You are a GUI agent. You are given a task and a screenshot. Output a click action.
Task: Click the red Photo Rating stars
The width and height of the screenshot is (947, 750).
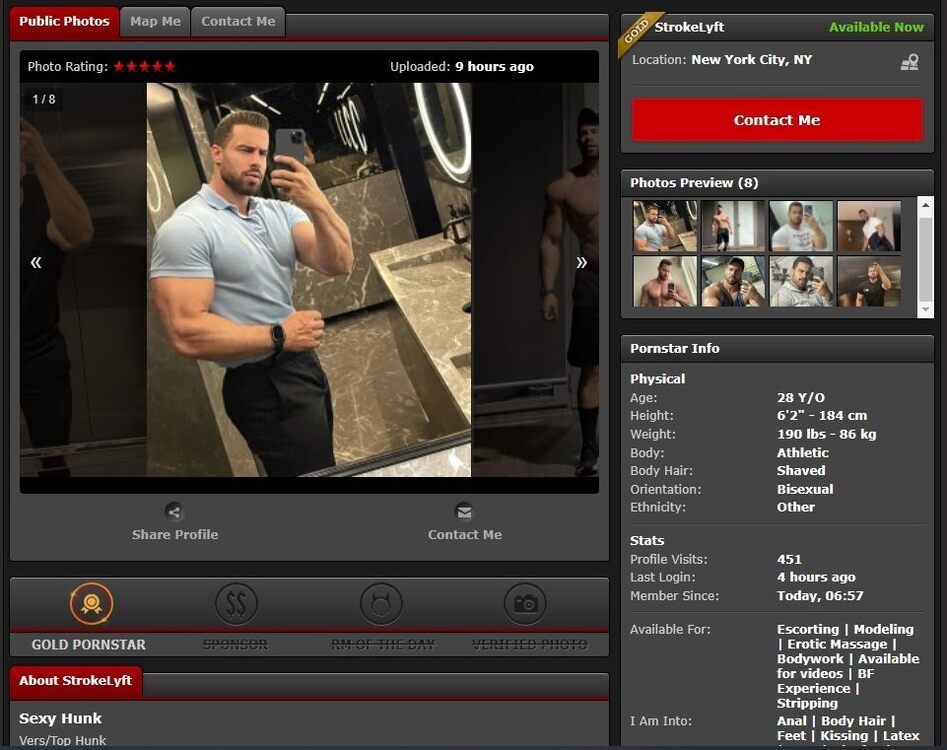144,67
